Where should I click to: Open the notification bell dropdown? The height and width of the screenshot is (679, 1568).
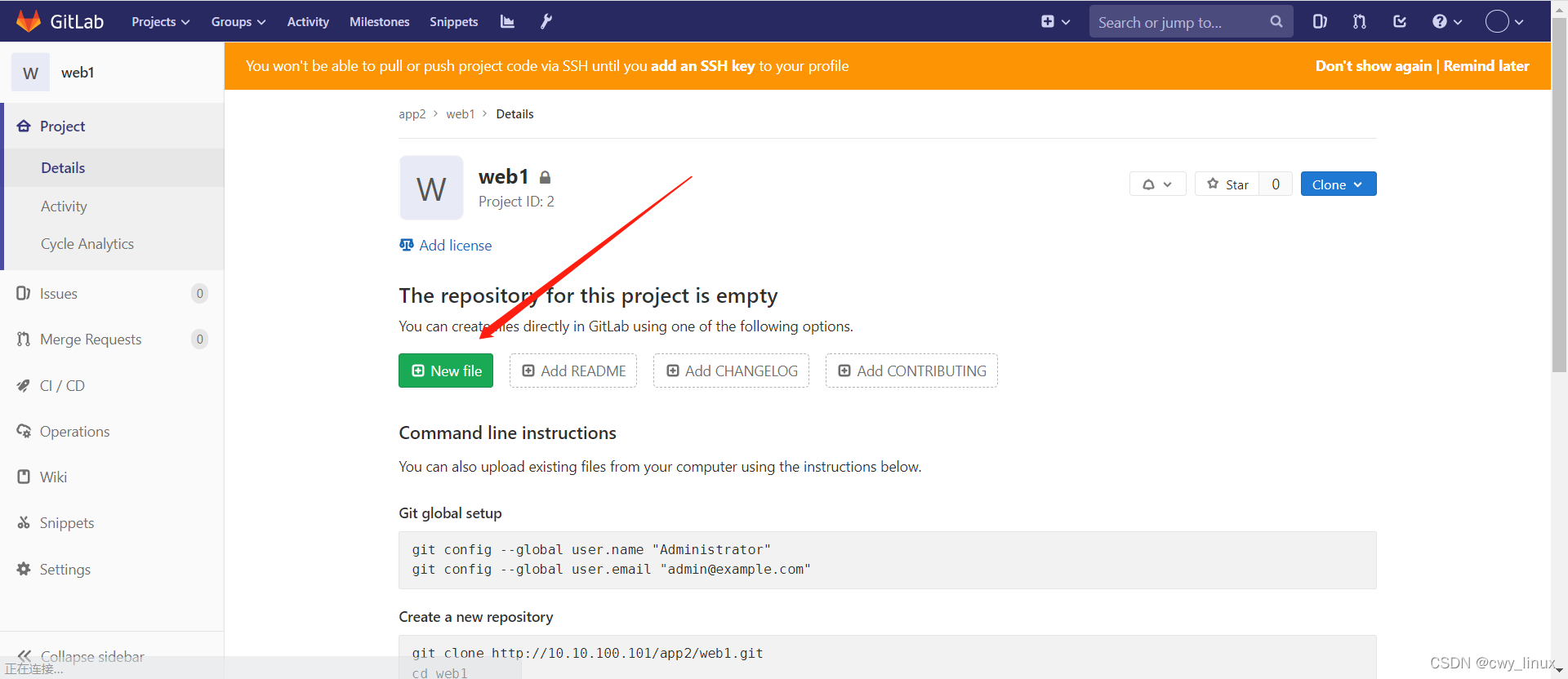[x=1158, y=184]
